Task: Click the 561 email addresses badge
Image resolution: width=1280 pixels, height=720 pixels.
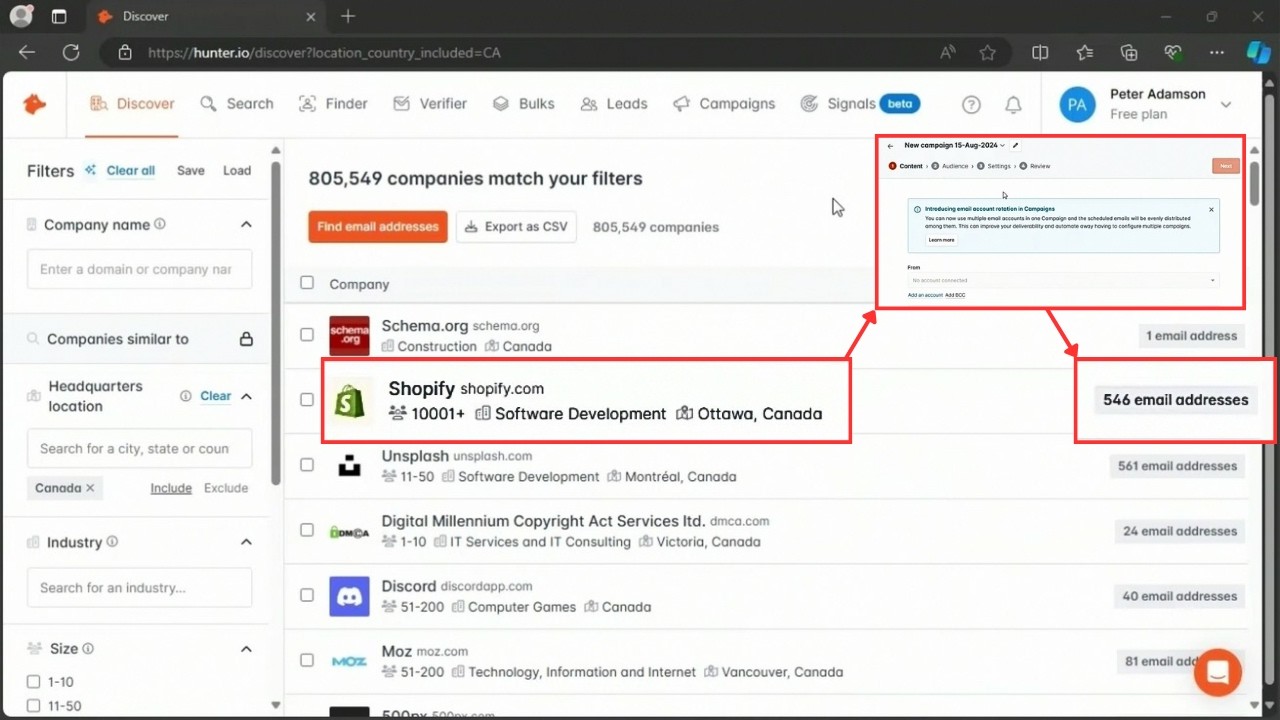Action: 1177,466
